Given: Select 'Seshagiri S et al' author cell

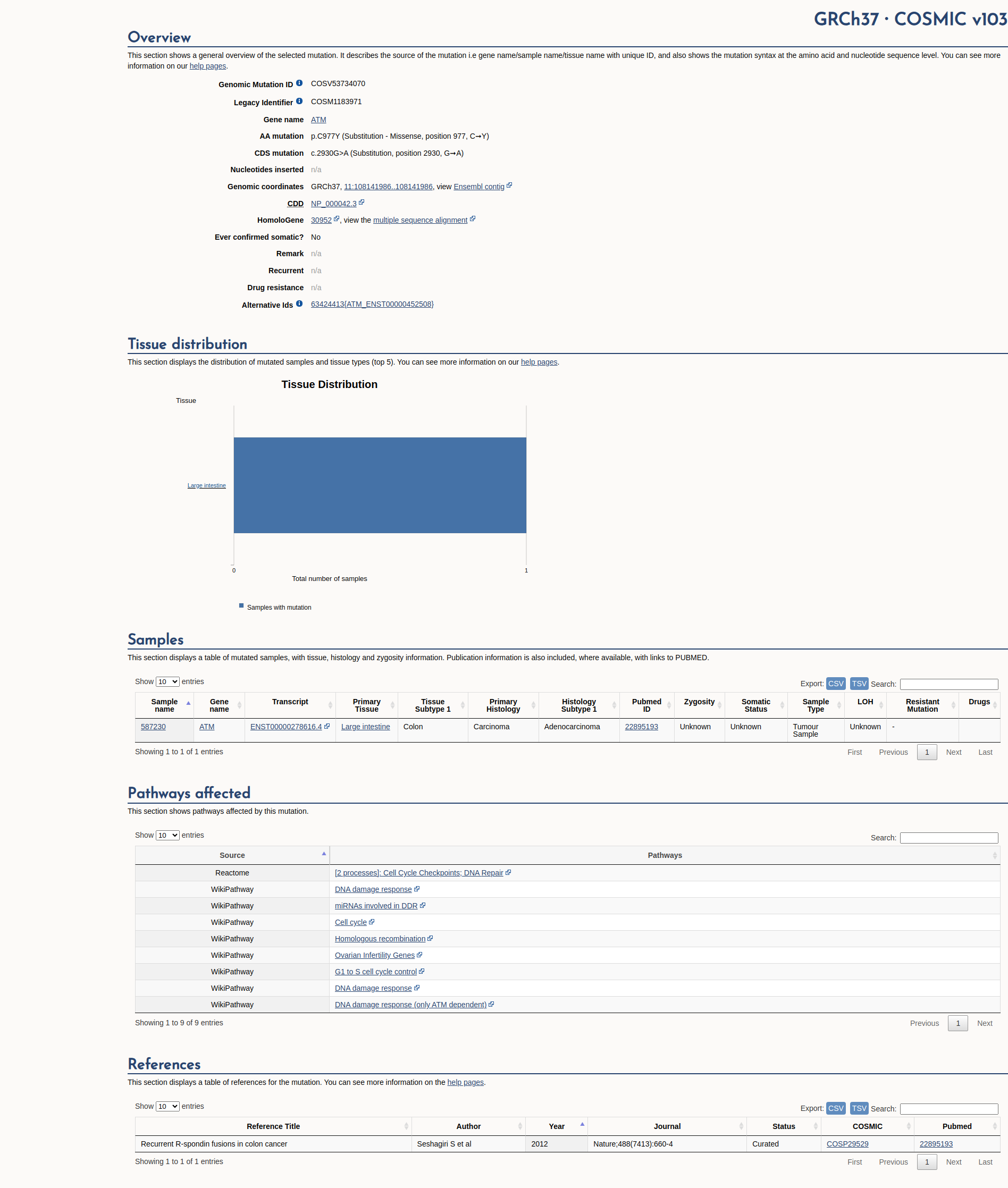Looking at the screenshot, I should pyautogui.click(x=468, y=1143).
